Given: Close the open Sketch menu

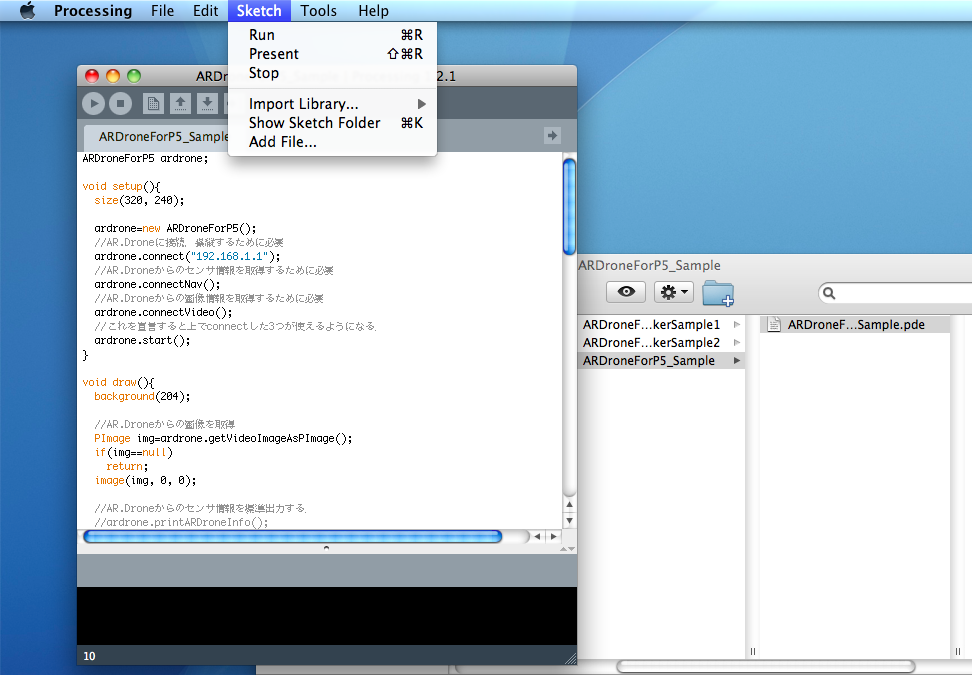Looking at the screenshot, I should (259, 11).
